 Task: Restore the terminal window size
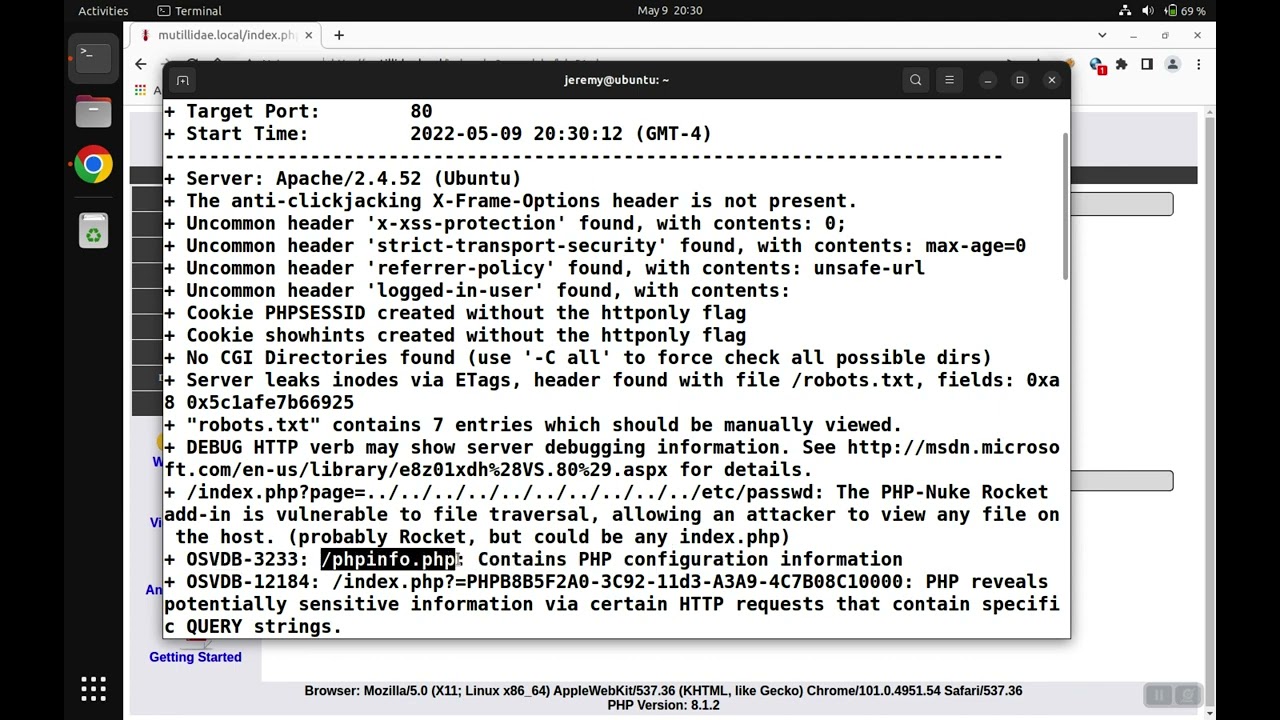coord(1019,80)
